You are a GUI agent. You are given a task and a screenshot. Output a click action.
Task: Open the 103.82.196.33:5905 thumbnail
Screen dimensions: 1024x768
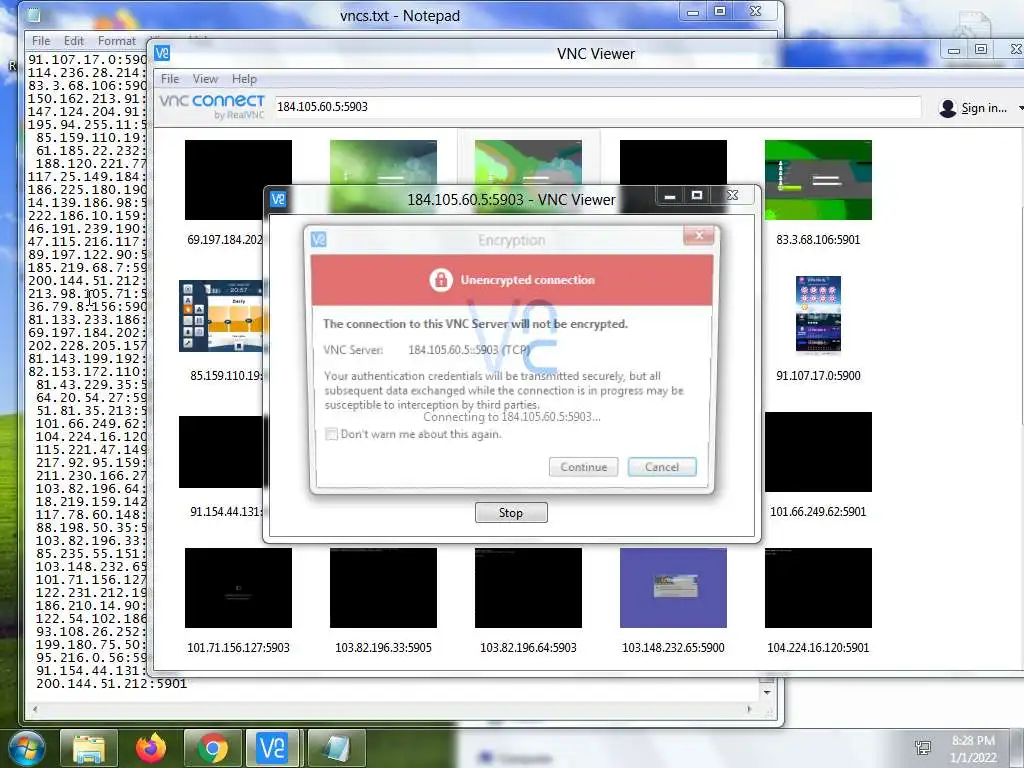click(x=383, y=588)
